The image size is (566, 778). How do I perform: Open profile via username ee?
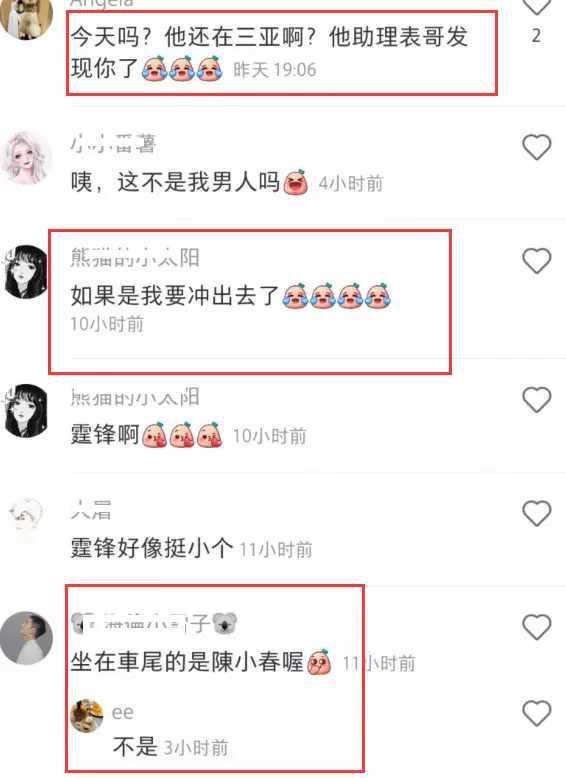pyautogui.click(x=123, y=713)
